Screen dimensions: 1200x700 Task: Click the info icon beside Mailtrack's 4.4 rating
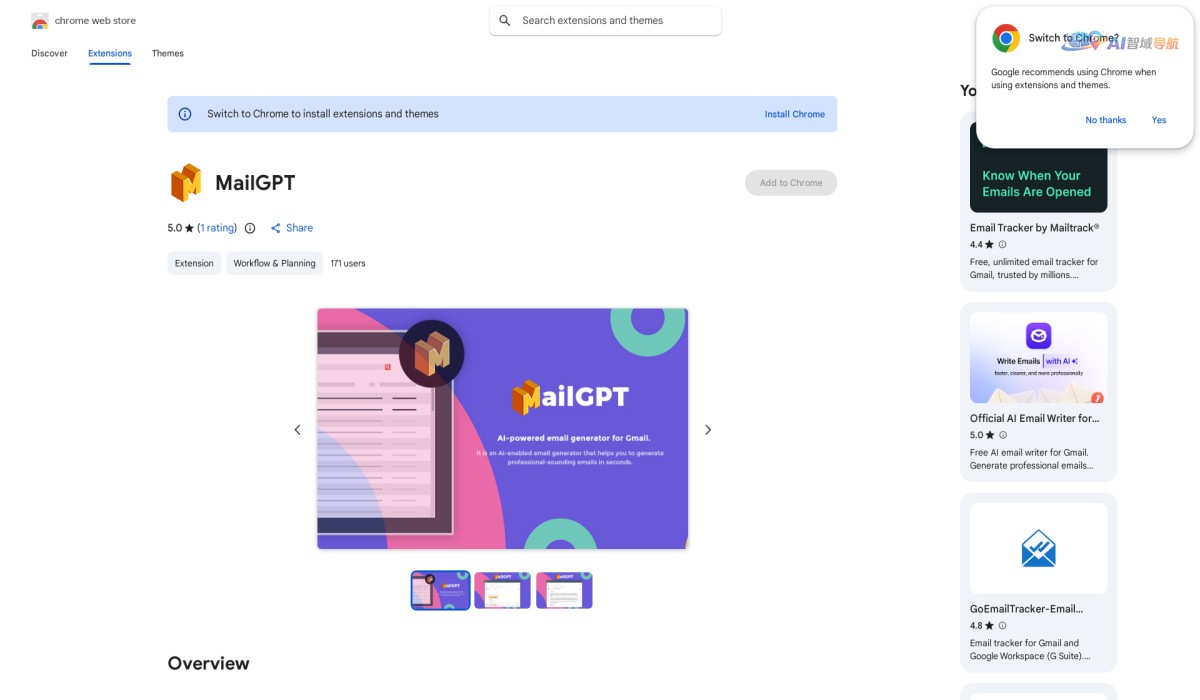pos(1003,244)
